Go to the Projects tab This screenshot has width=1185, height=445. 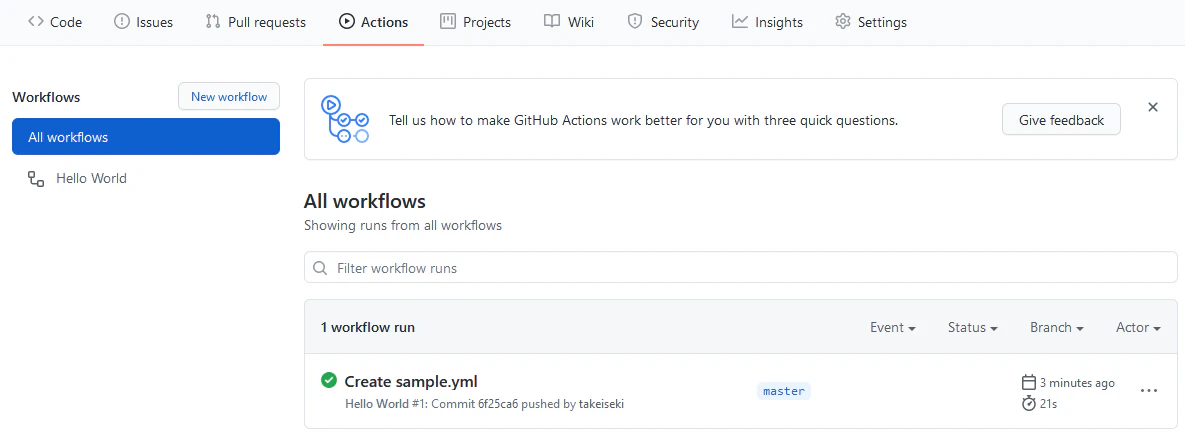click(475, 22)
